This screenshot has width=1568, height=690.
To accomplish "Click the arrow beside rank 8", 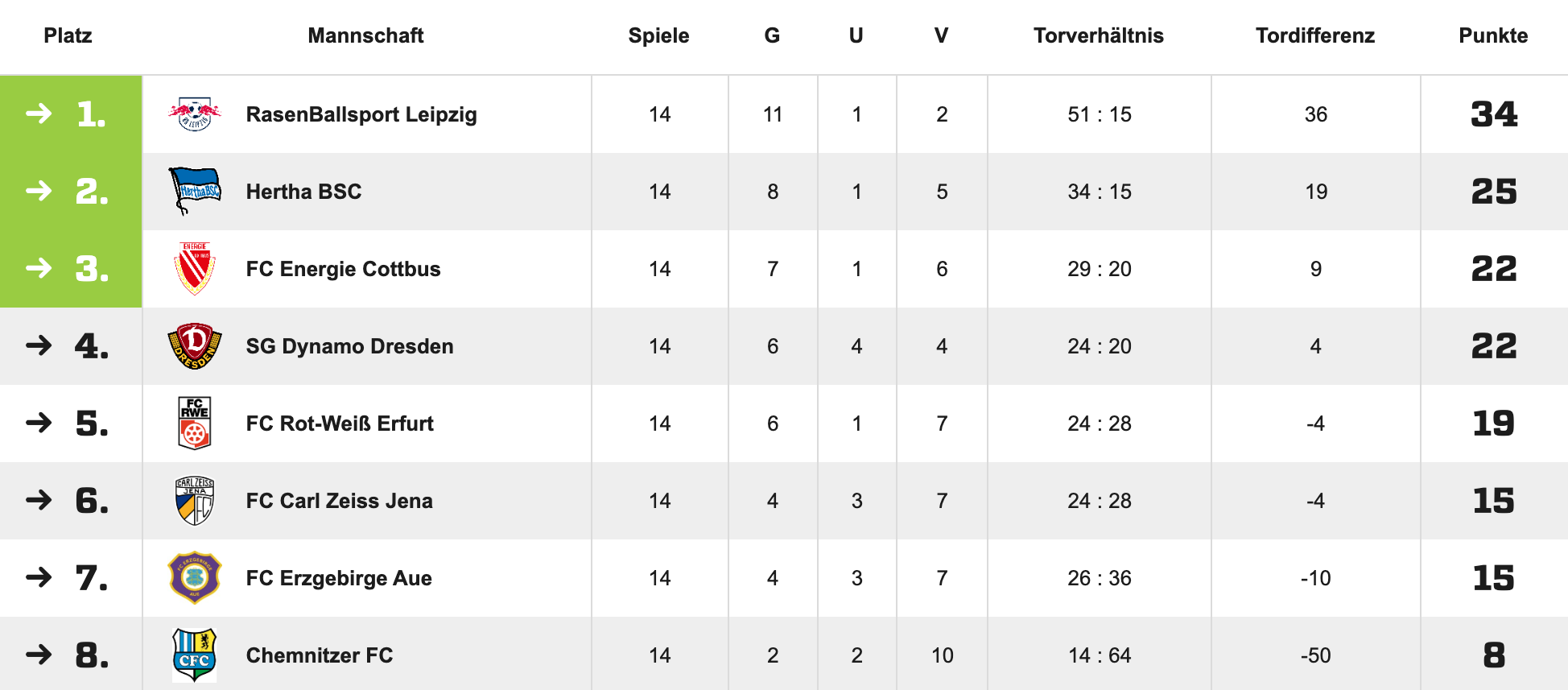I will pyautogui.click(x=39, y=655).
